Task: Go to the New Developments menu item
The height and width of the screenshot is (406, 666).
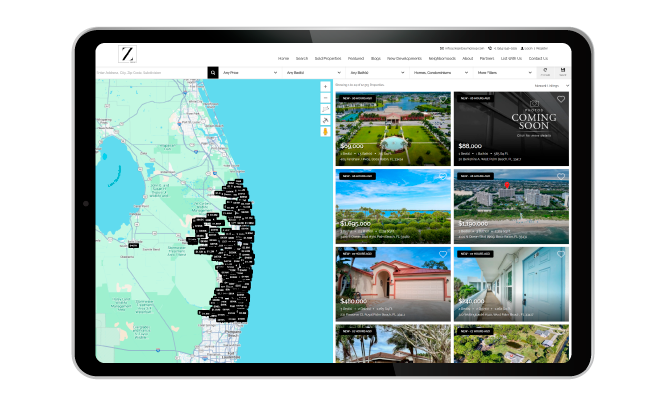Action: 405,58
